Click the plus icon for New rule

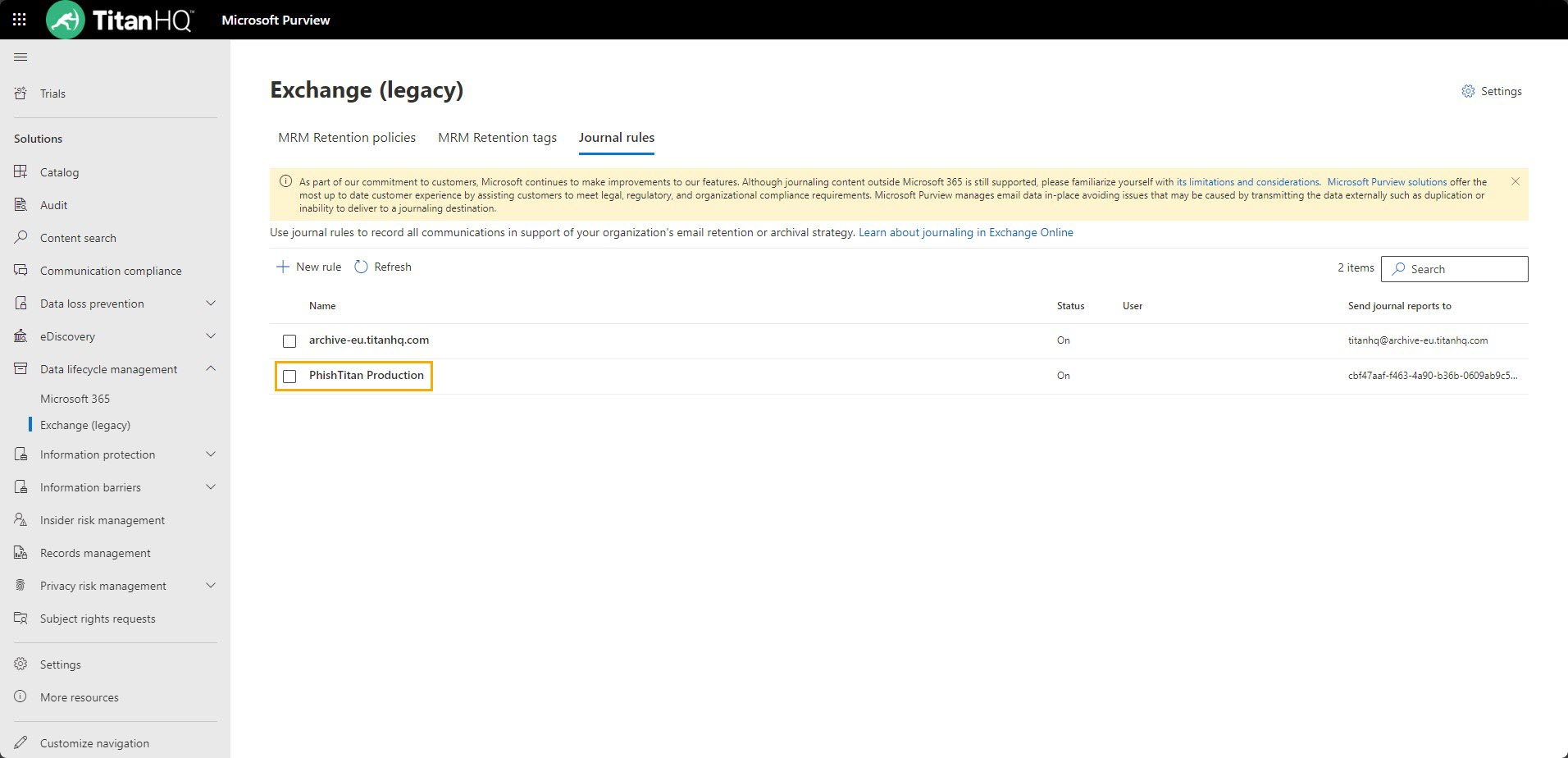[283, 267]
